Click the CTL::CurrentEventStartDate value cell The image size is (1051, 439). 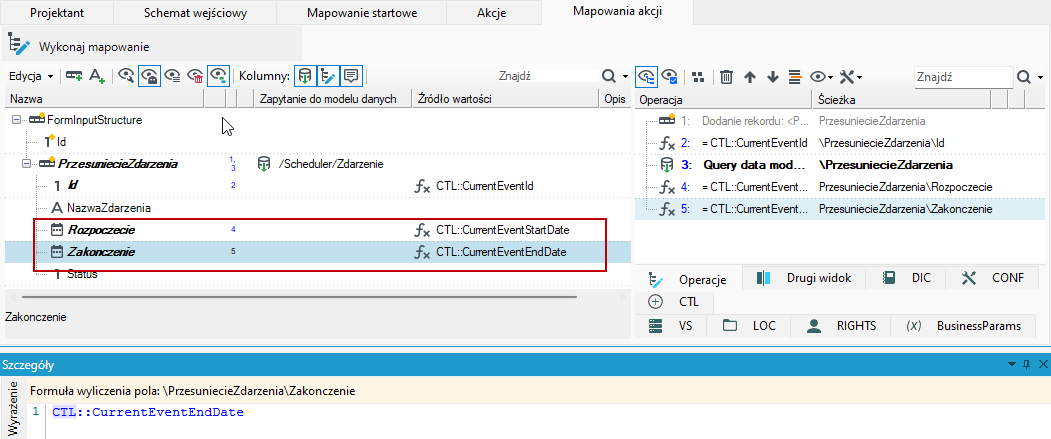(x=503, y=230)
